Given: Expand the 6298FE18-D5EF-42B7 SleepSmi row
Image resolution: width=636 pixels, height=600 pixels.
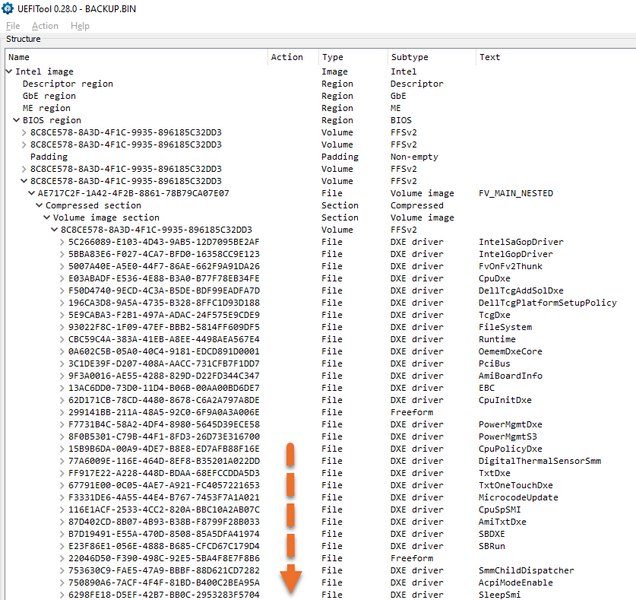Looking at the screenshot, I should click(x=62, y=595).
